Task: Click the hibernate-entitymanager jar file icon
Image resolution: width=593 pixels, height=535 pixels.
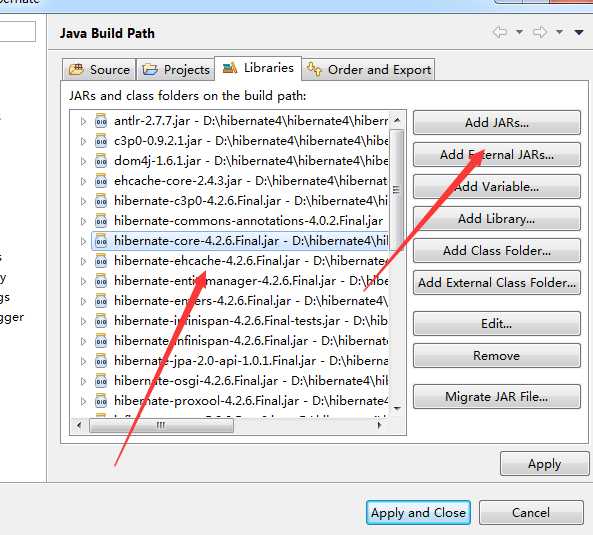Action: tap(101, 281)
